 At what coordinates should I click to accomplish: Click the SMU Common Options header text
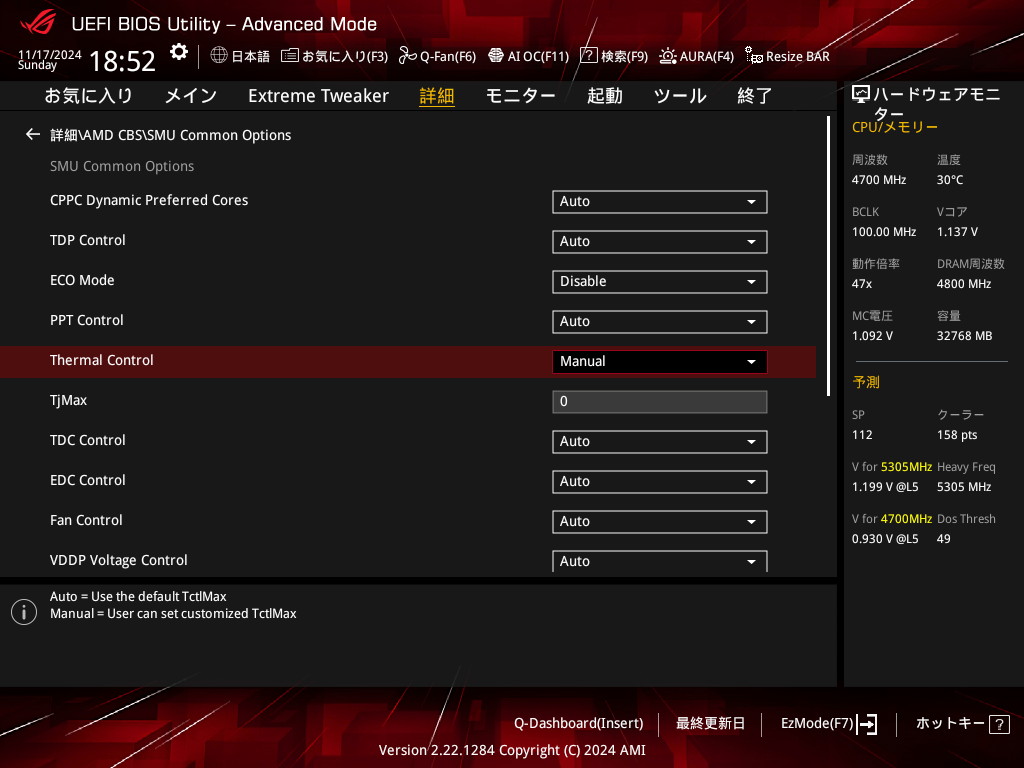tap(122, 167)
